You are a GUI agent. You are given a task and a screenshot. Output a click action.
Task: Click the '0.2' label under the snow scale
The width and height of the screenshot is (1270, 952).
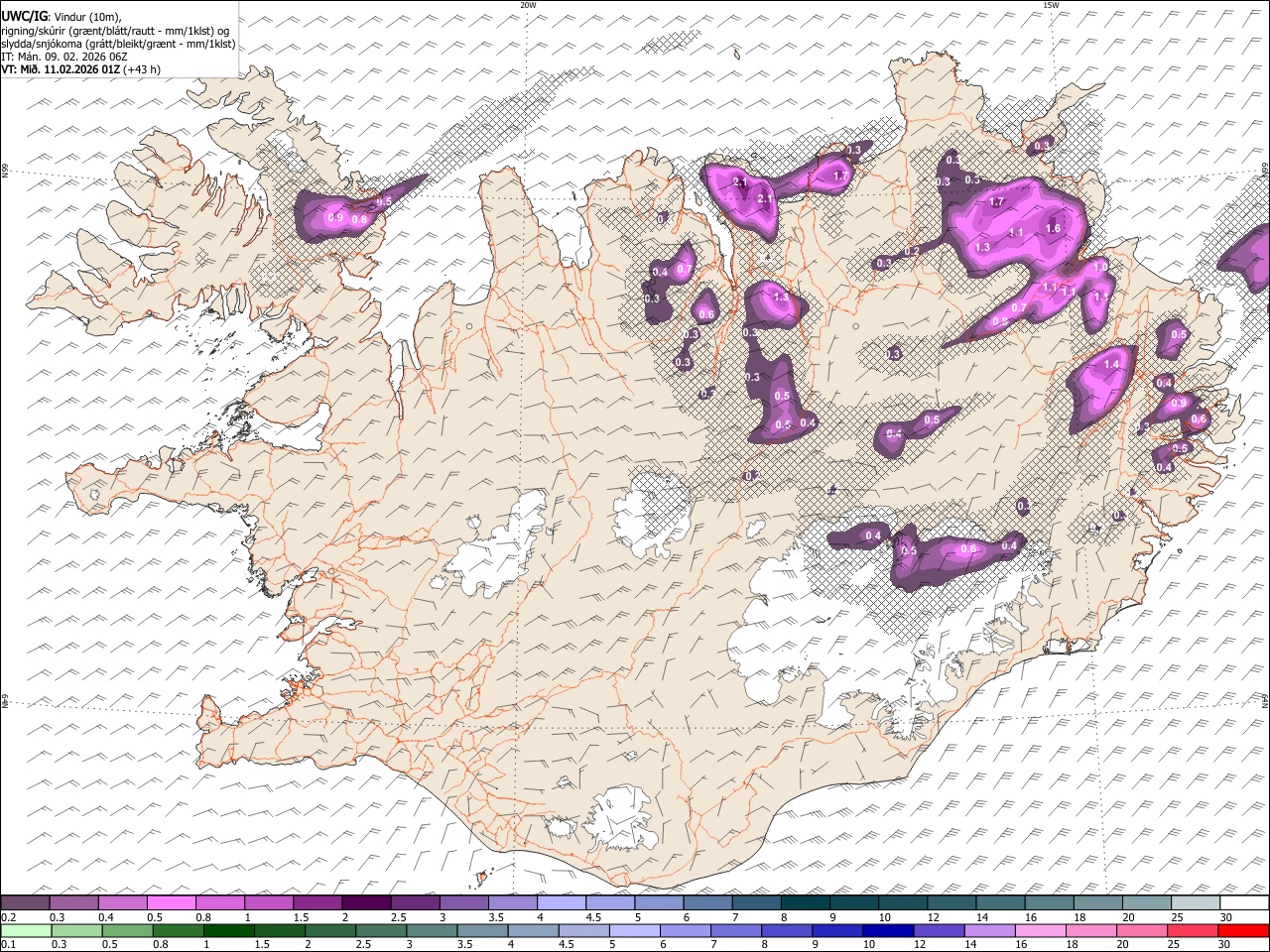click(9, 917)
